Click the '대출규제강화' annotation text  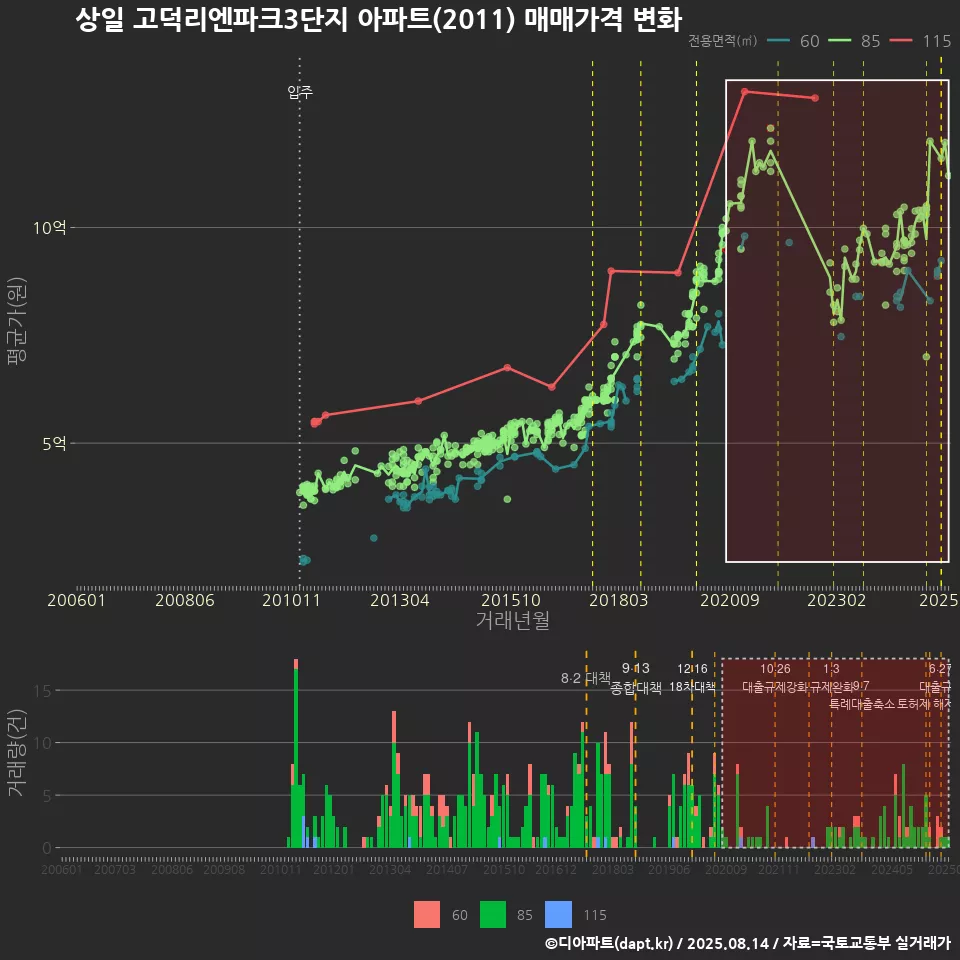pos(775,687)
